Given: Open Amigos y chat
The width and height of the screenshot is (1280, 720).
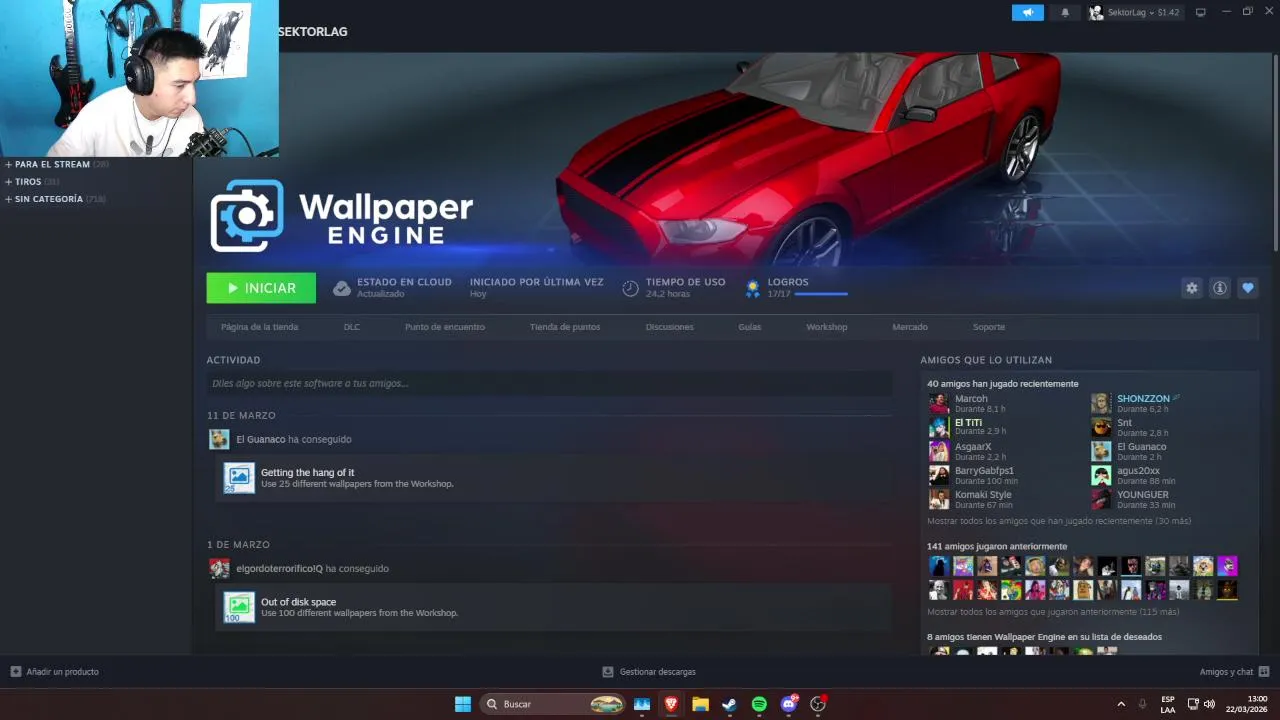Looking at the screenshot, I should [x=1234, y=672].
